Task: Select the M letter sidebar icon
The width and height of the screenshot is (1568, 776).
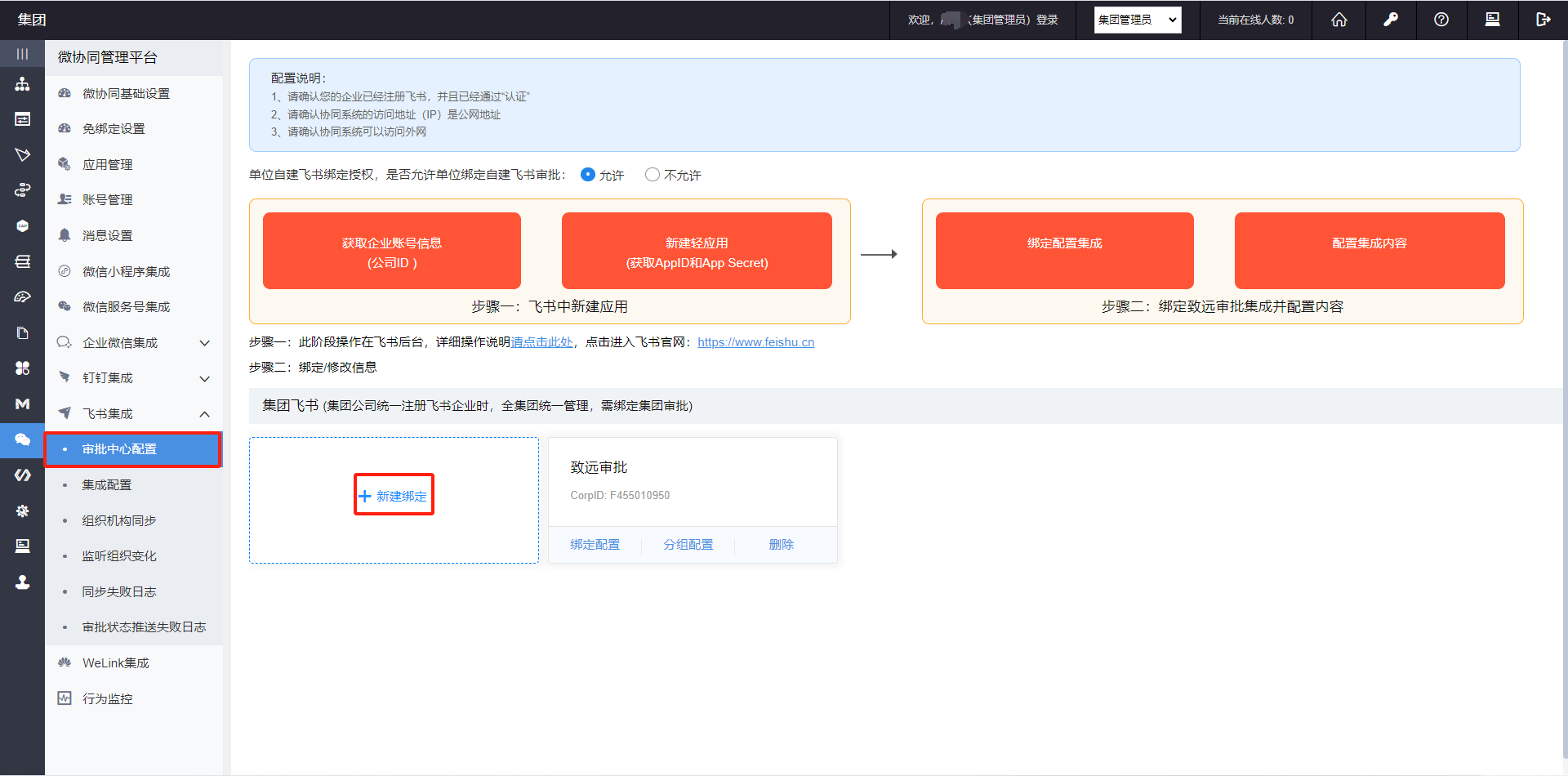Action: pyautogui.click(x=22, y=404)
